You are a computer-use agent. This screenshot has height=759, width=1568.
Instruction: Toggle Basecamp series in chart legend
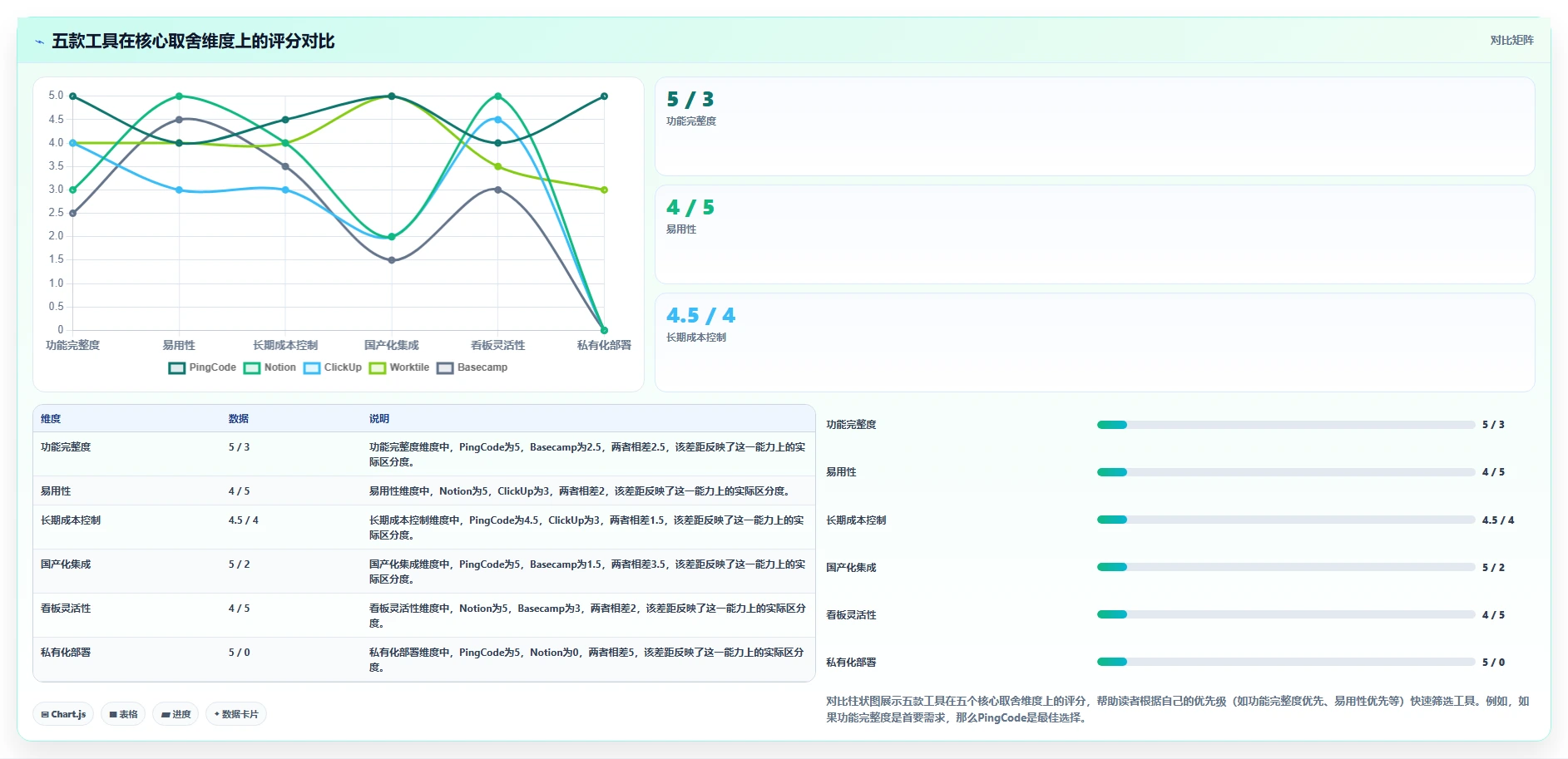coord(472,367)
